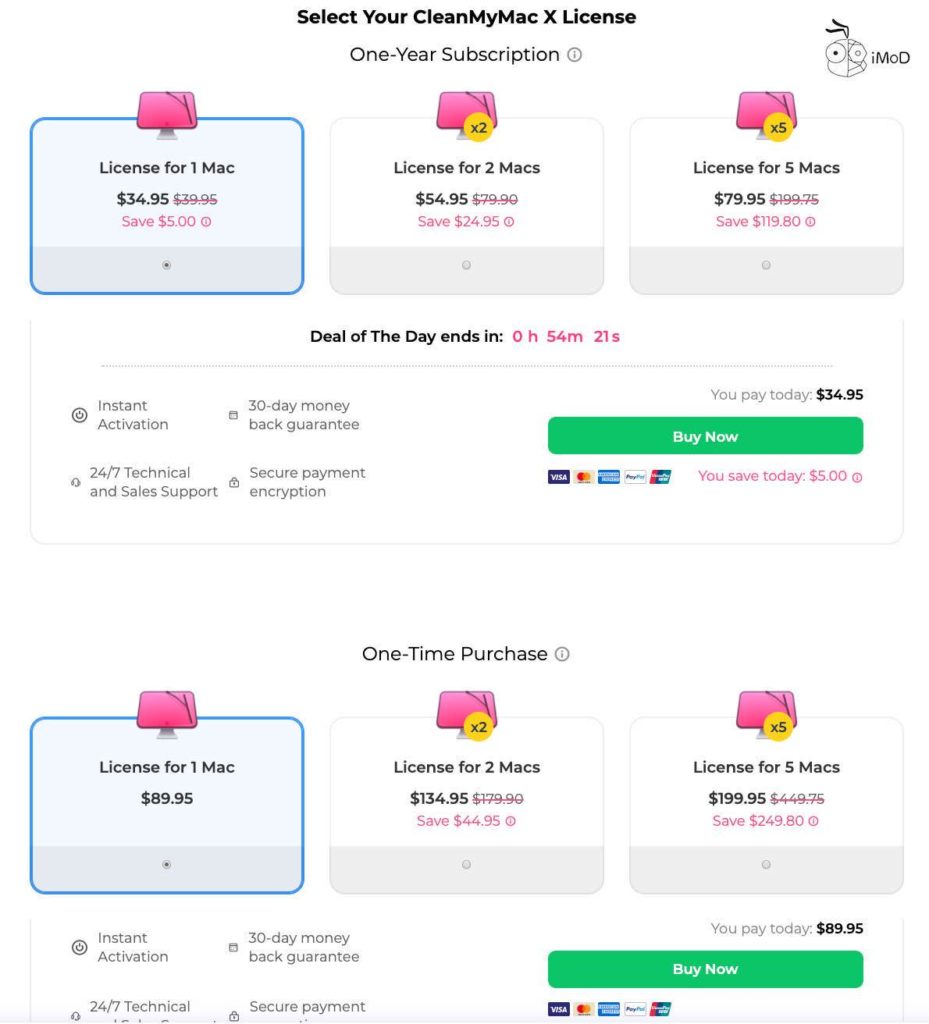Click info icon beside You save today: $5.00
Screen dimensions: 929x1024
click(x=857, y=477)
